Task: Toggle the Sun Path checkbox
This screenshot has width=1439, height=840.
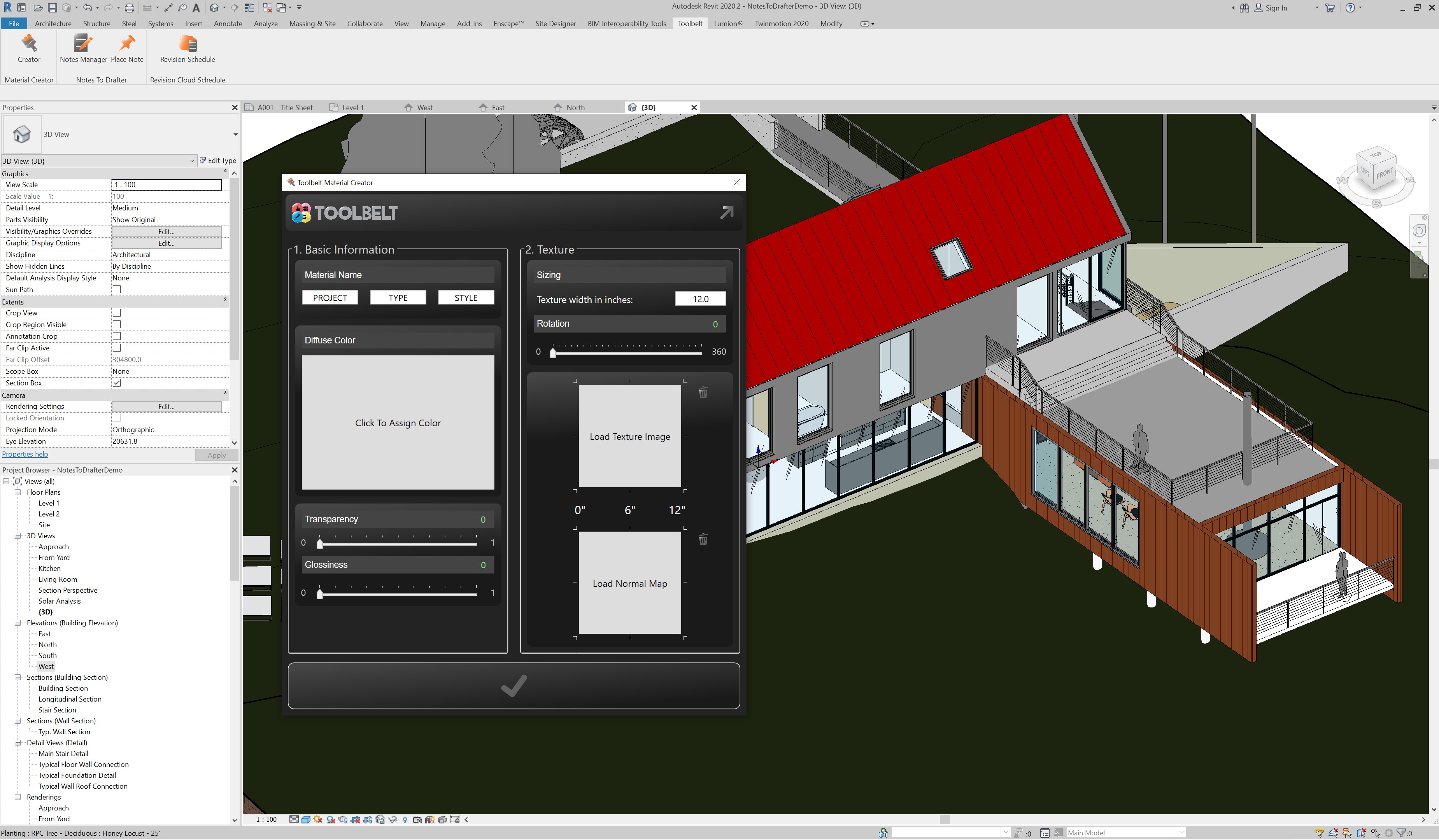Action: [116, 289]
